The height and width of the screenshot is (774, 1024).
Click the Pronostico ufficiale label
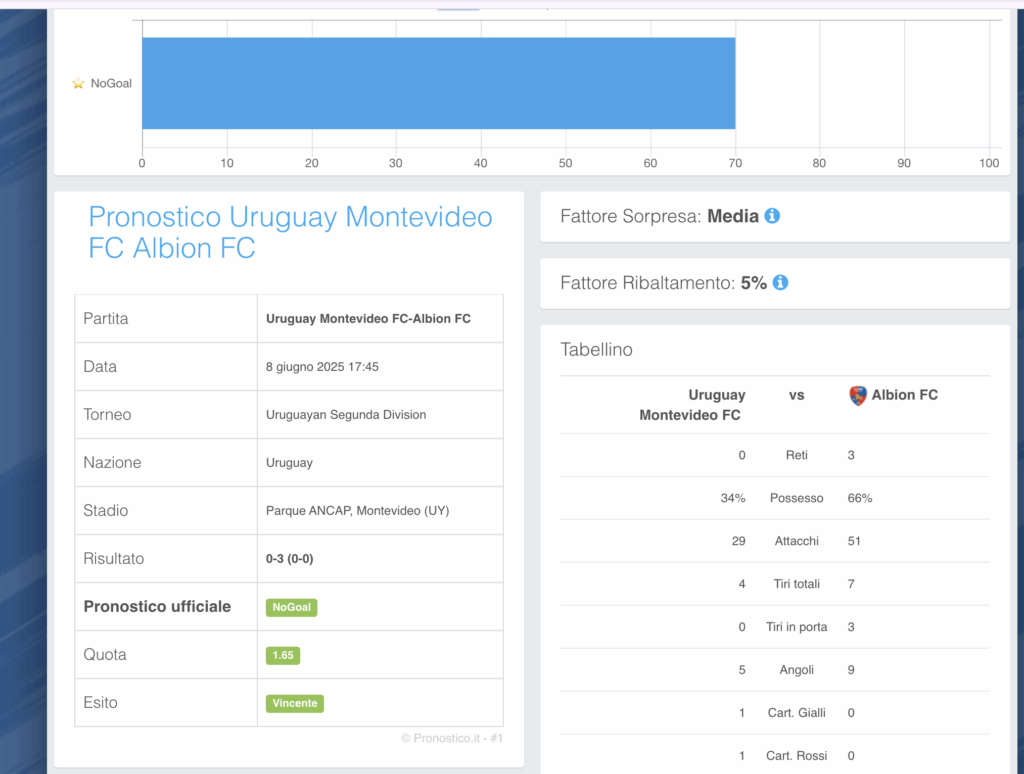157,606
